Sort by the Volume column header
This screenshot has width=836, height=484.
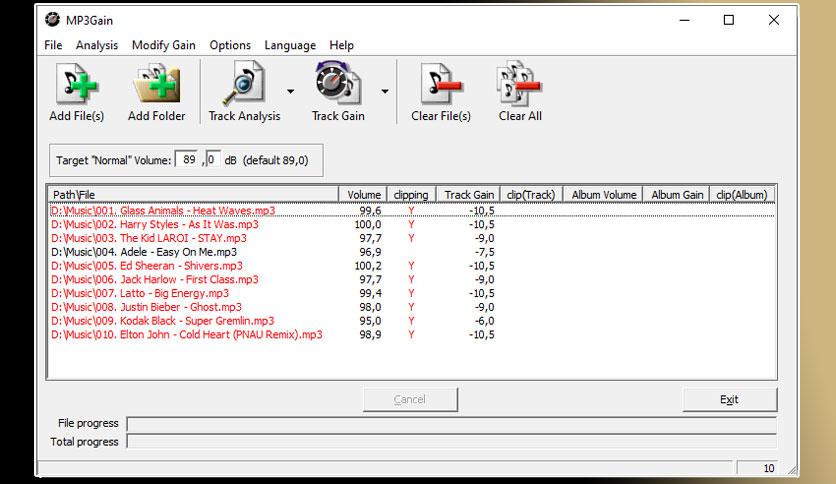[364, 195]
